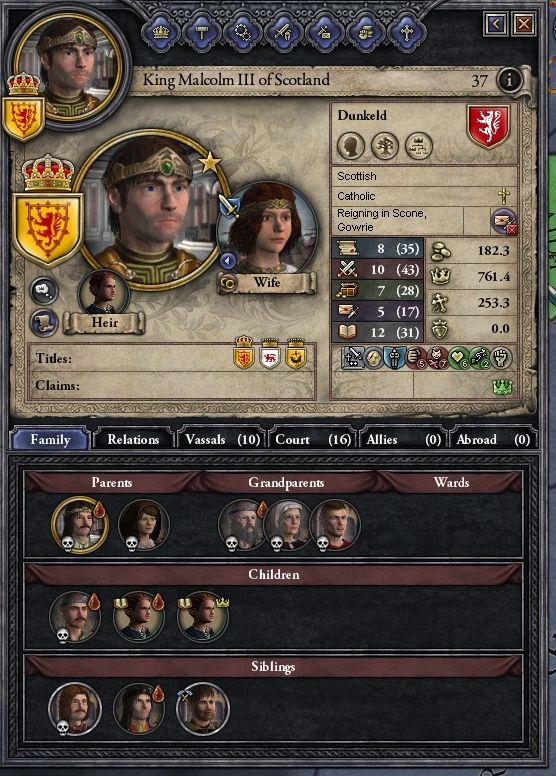
Task: Click the info button next to age 37
Action: click(x=509, y=79)
